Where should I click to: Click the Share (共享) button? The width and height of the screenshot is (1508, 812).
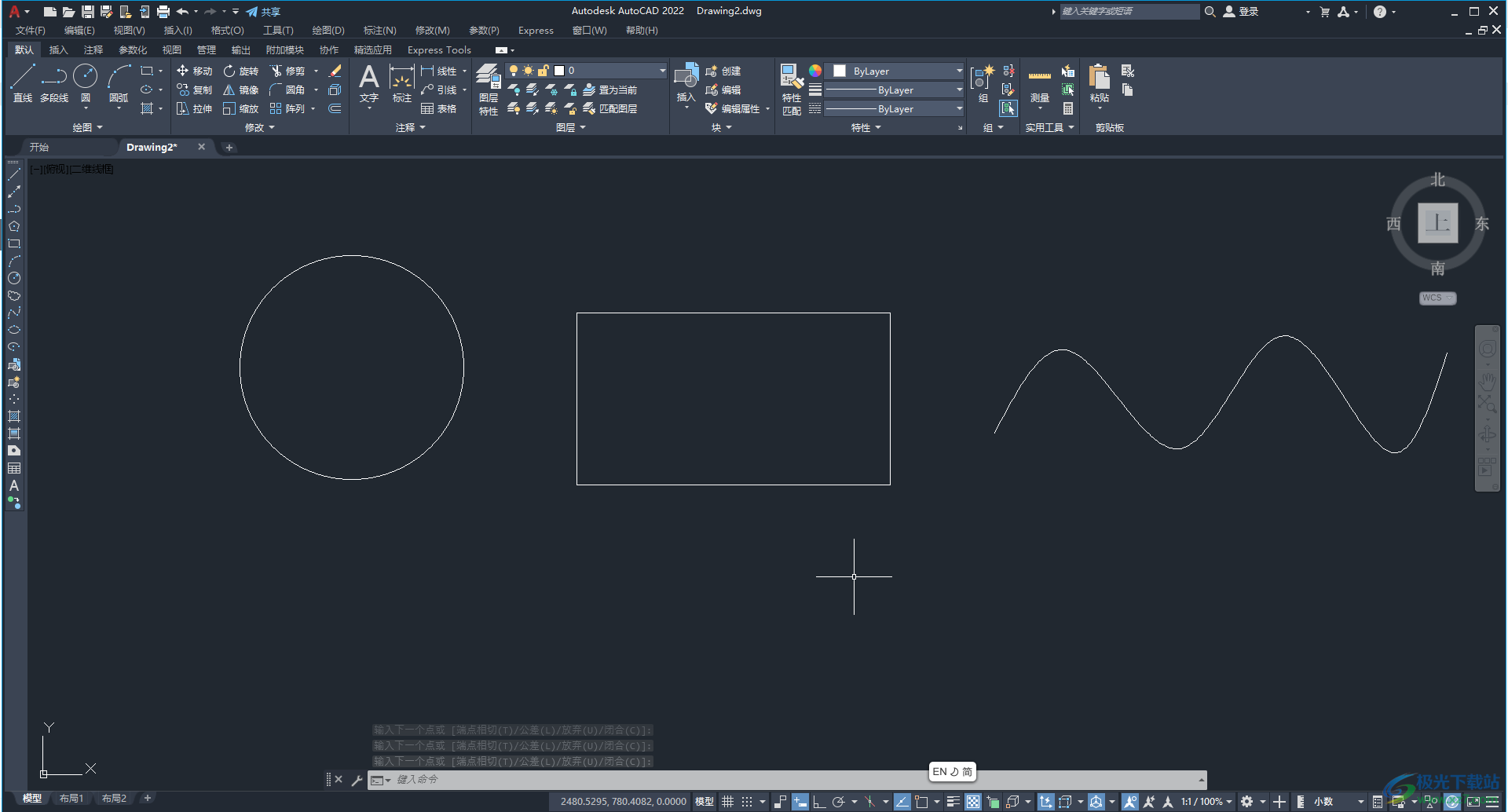pyautogui.click(x=263, y=12)
